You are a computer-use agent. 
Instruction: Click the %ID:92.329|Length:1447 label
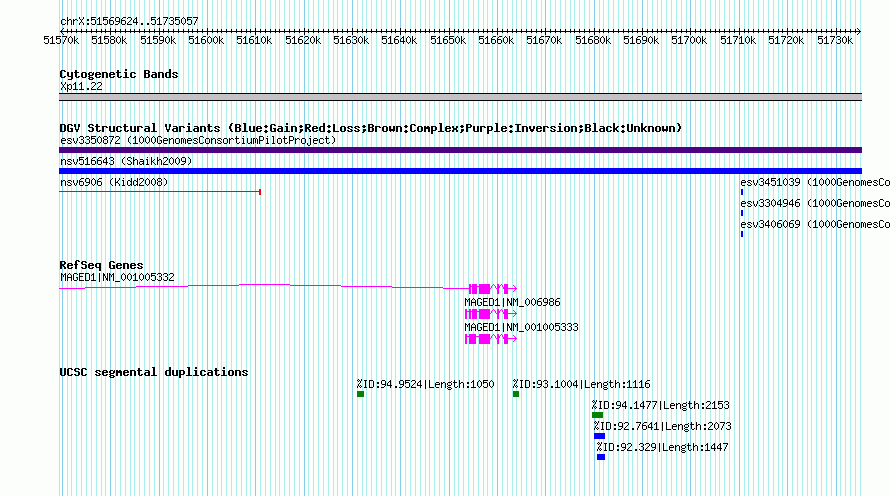click(662, 448)
